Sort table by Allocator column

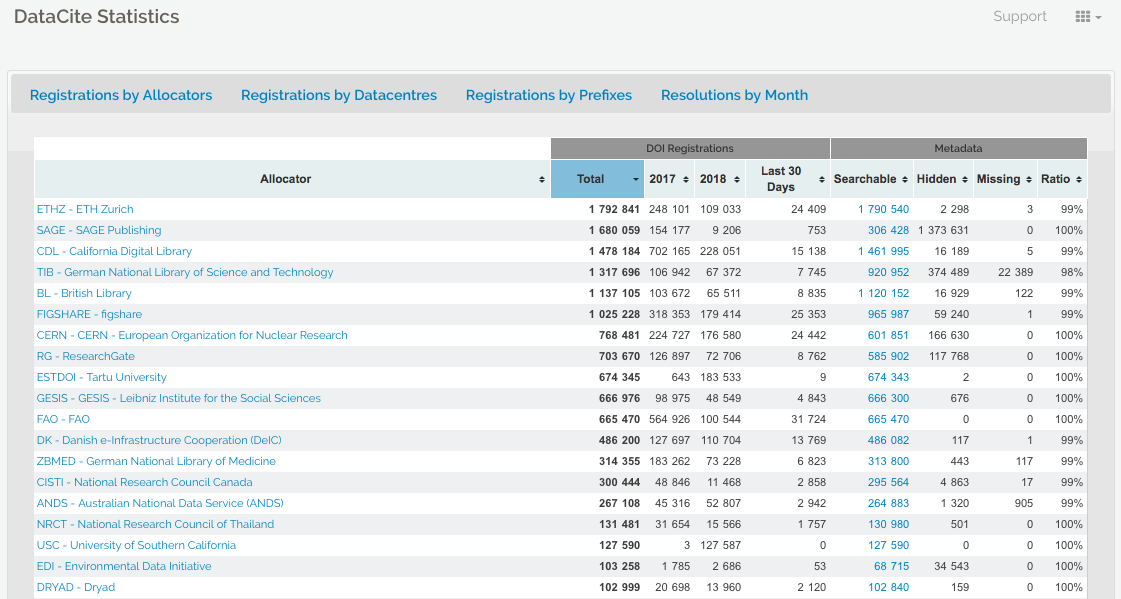(292, 179)
